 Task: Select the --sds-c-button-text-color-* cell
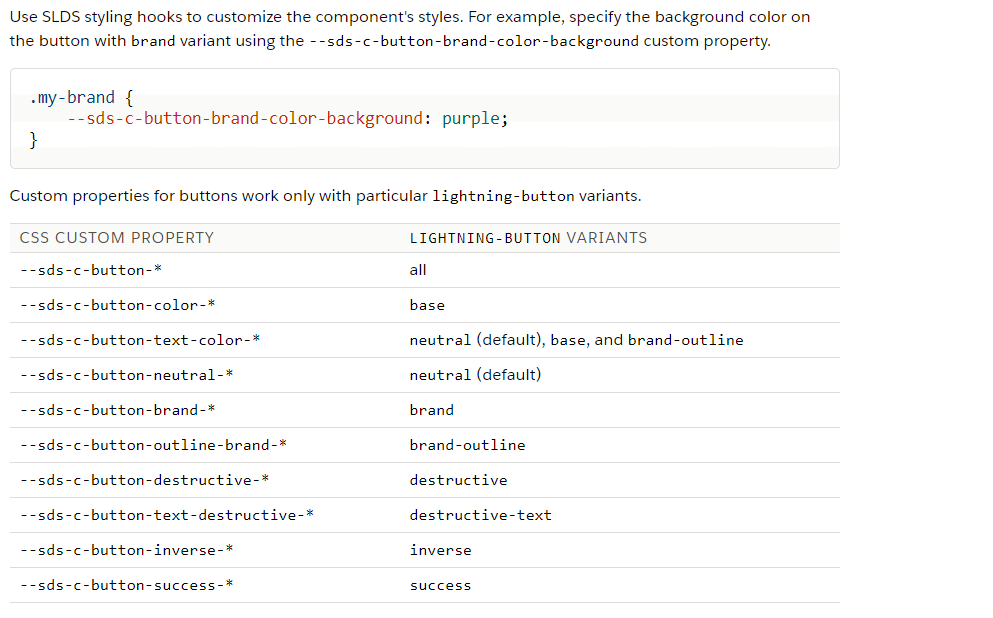(x=139, y=340)
